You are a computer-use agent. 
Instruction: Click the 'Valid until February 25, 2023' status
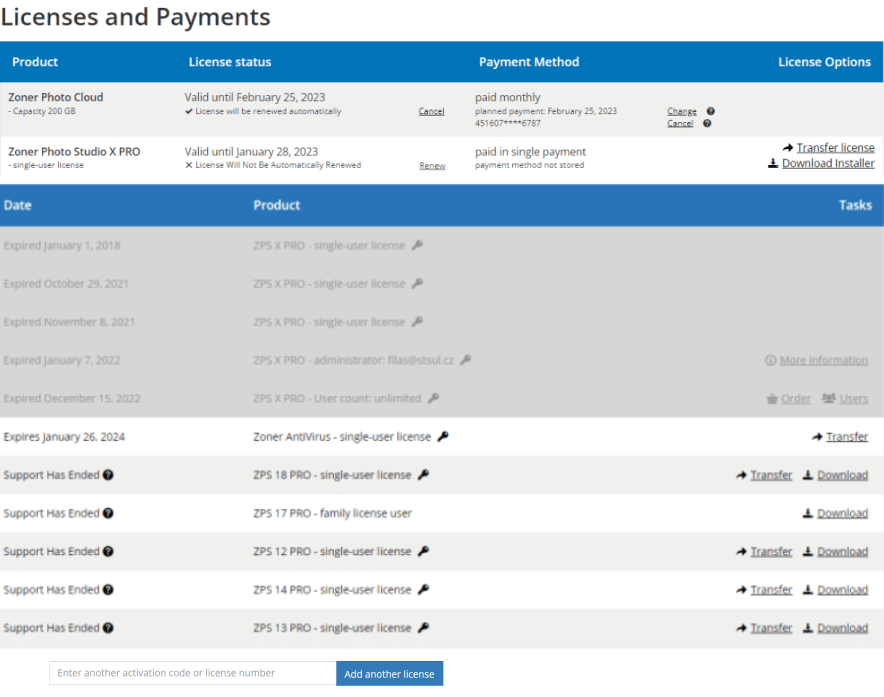coord(255,98)
